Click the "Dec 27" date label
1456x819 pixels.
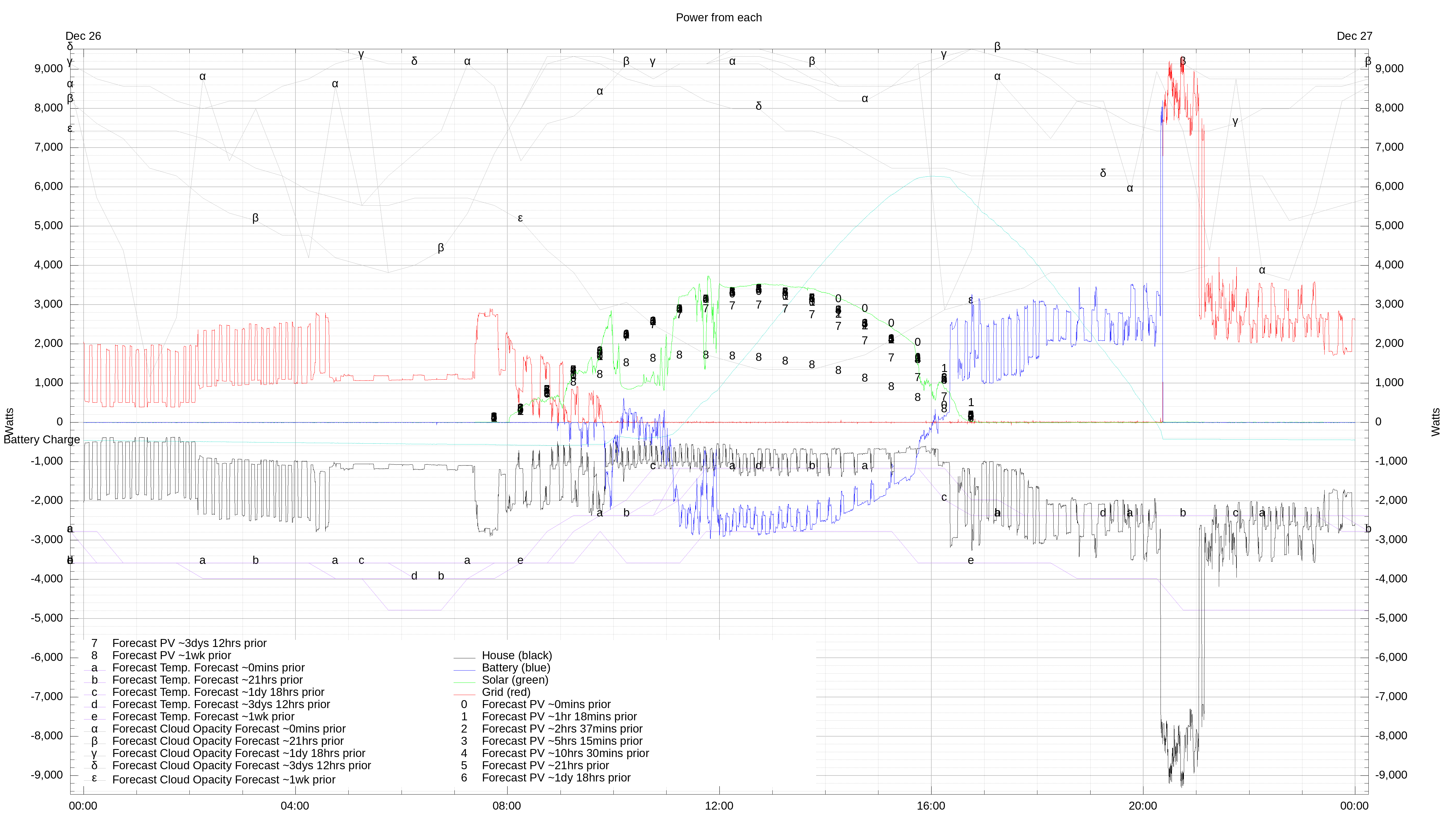[x=1354, y=36]
